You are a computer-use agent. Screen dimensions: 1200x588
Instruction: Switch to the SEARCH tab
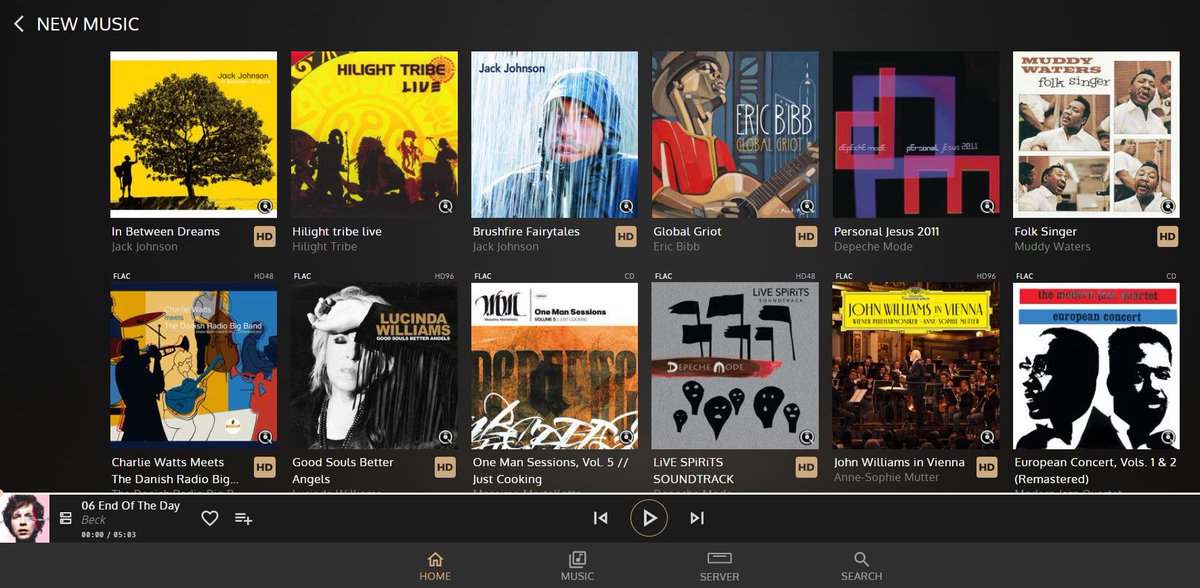861,566
